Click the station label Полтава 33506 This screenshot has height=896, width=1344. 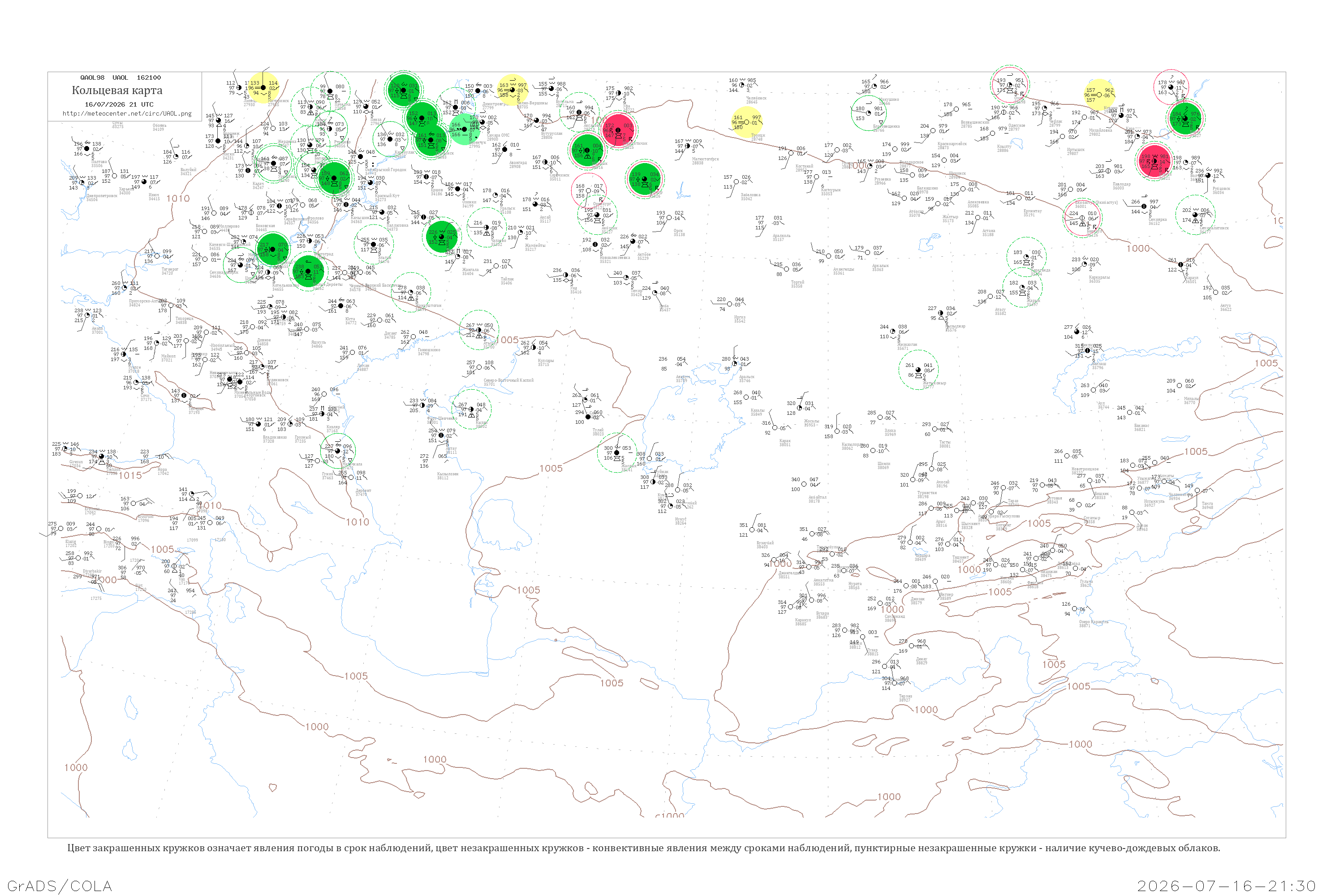99,164
